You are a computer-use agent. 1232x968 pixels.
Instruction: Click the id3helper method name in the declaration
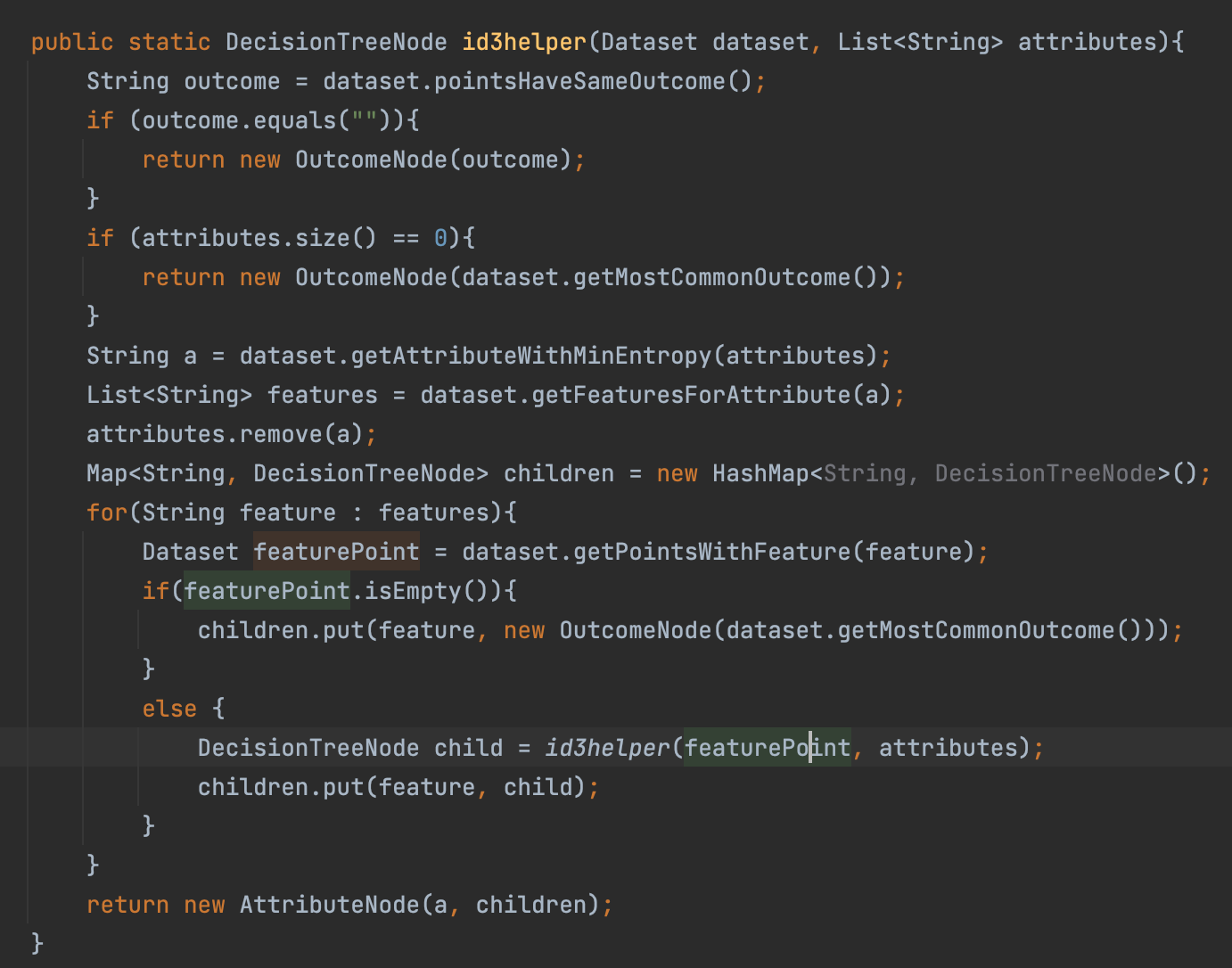tap(524, 42)
